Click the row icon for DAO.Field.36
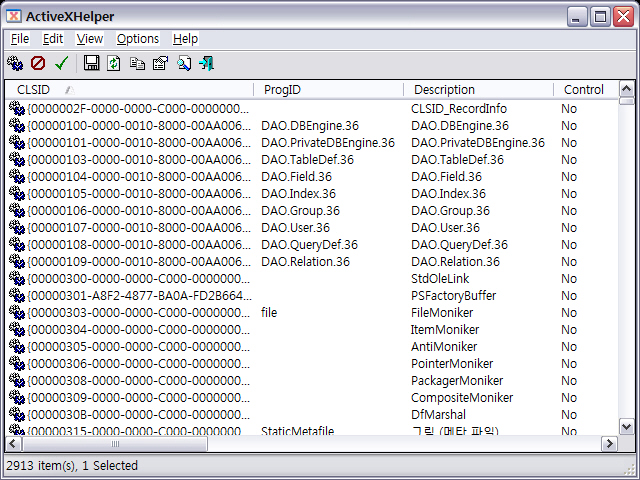This screenshot has width=640, height=480. tap(17, 176)
